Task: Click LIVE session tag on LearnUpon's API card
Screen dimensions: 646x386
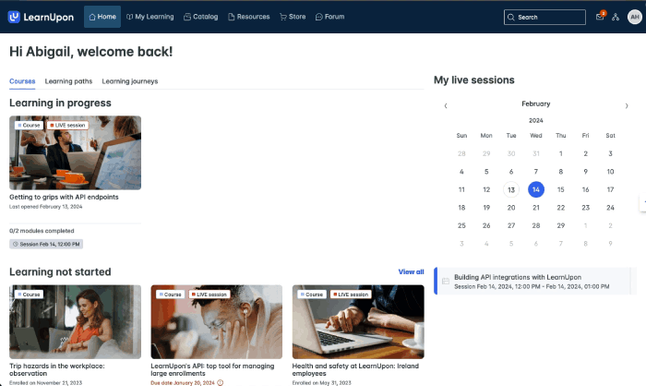Action: click(209, 295)
